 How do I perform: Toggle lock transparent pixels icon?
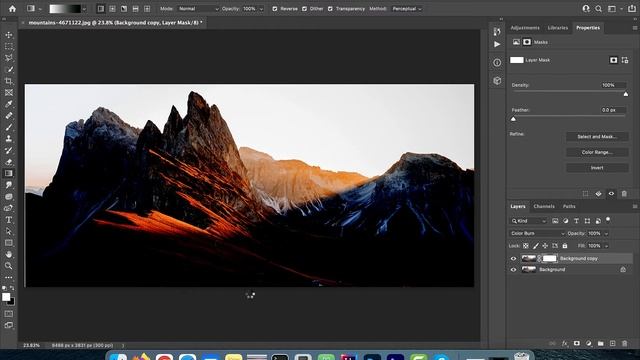[x=526, y=246]
